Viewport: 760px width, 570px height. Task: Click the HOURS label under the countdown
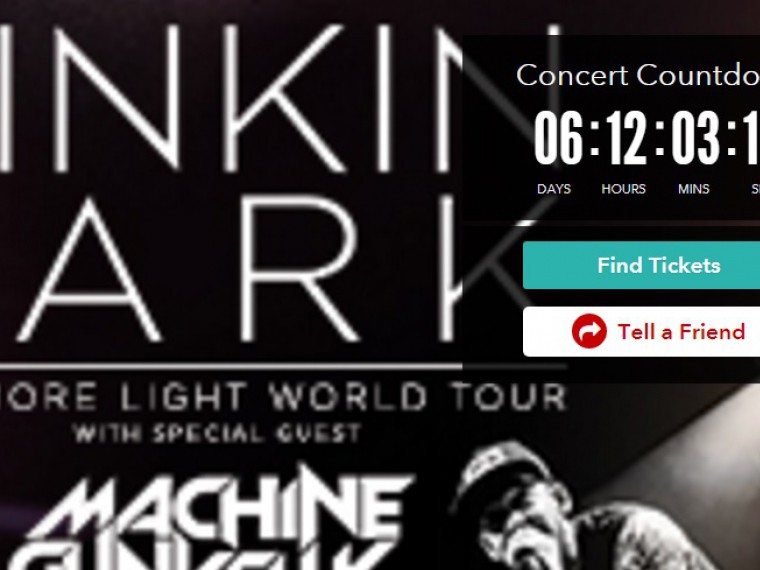tap(623, 189)
